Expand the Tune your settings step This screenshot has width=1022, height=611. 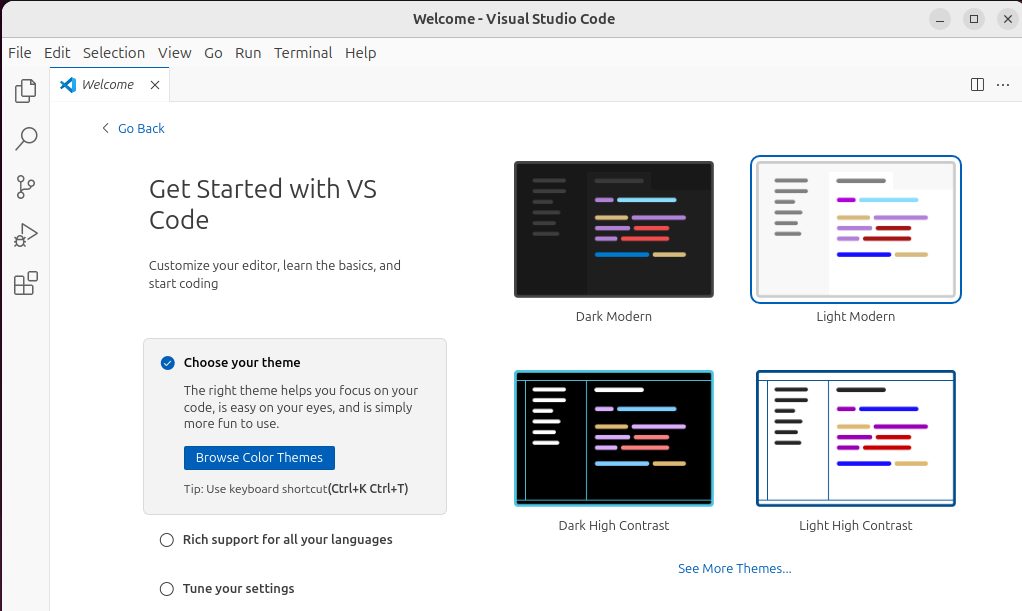tap(239, 589)
